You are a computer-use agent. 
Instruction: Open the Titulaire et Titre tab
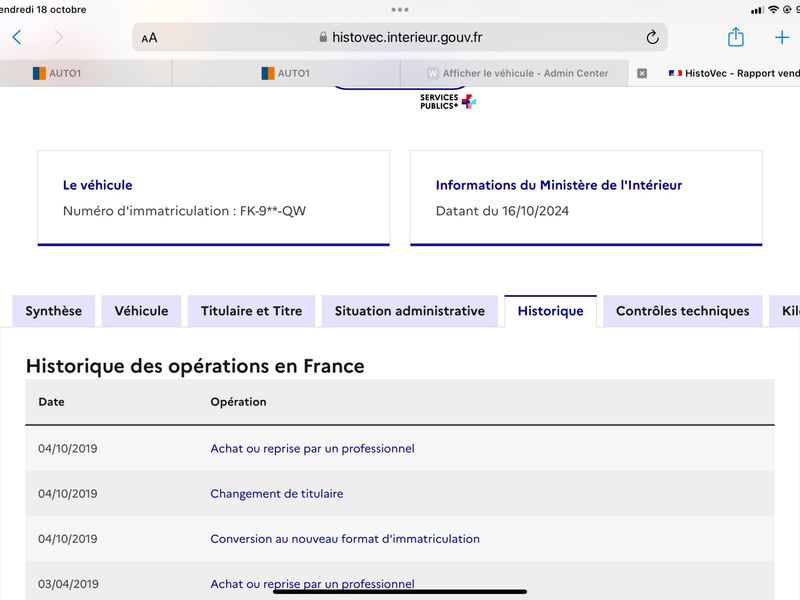[x=252, y=311]
